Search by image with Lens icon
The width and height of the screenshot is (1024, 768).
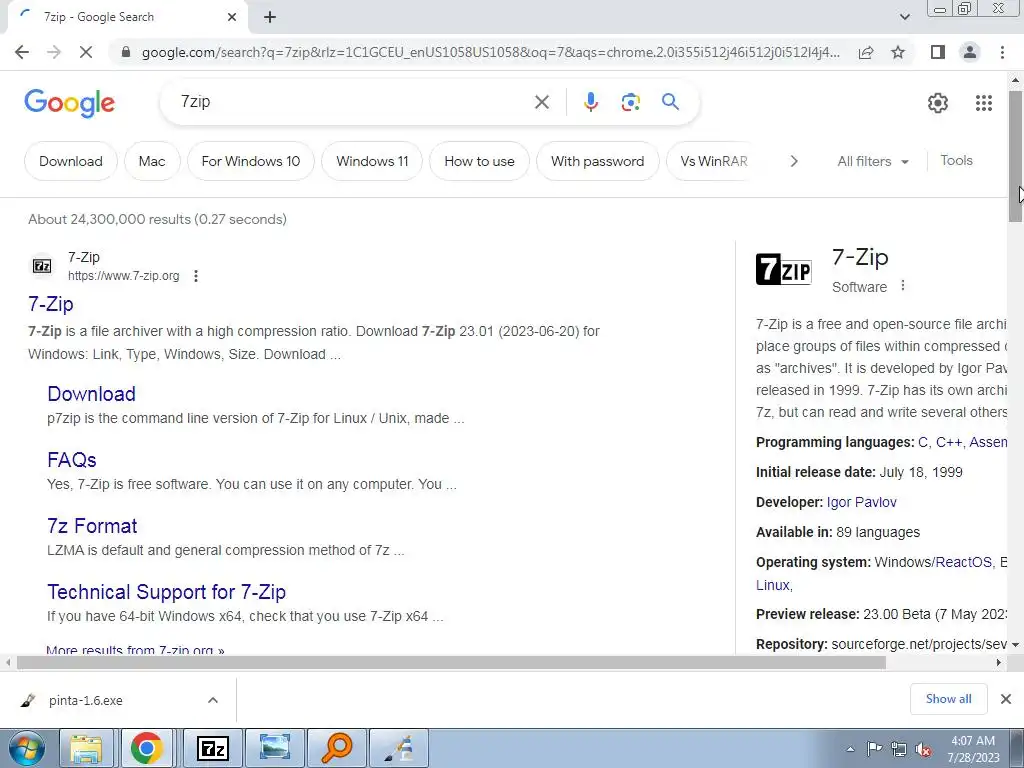(630, 102)
